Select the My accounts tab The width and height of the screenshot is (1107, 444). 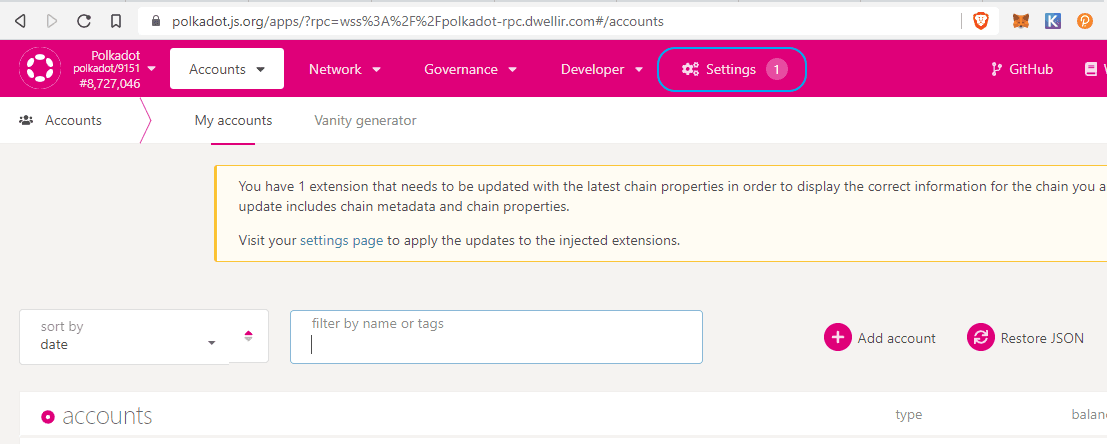pyautogui.click(x=233, y=121)
